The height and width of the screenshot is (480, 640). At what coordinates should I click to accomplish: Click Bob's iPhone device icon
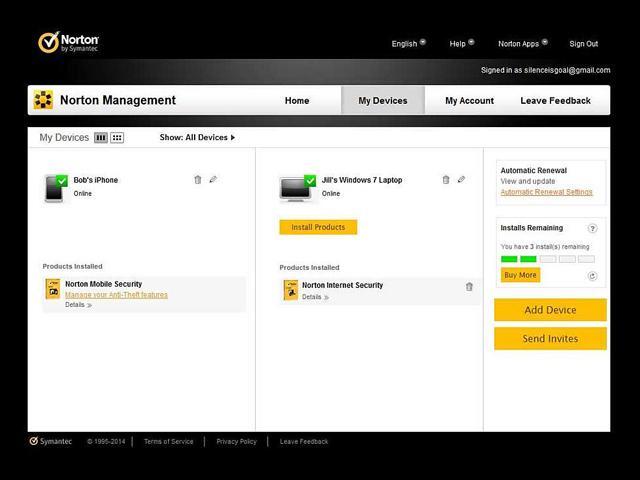tap(56, 189)
